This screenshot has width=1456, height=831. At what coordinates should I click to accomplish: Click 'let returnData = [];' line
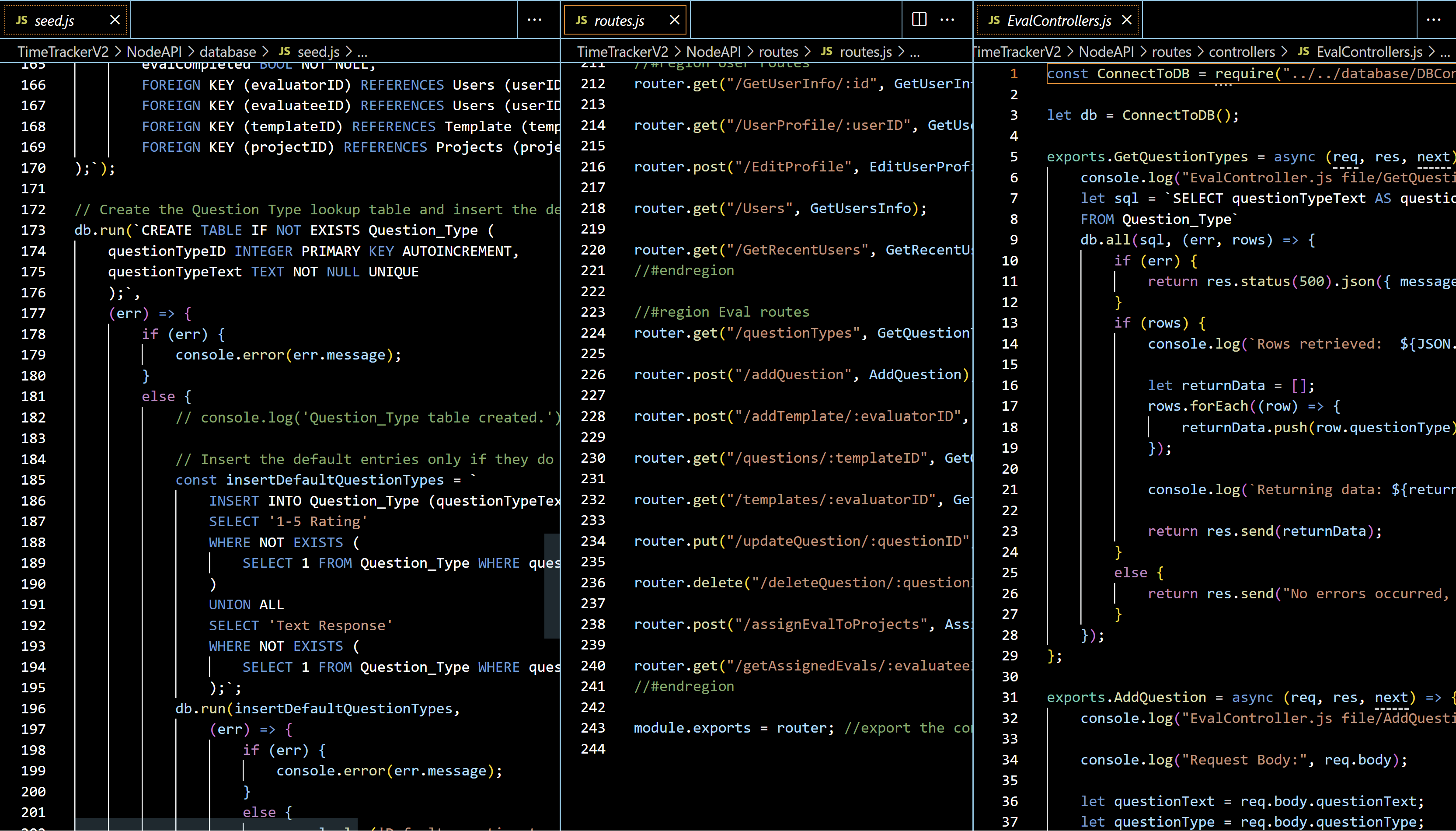click(x=1231, y=386)
